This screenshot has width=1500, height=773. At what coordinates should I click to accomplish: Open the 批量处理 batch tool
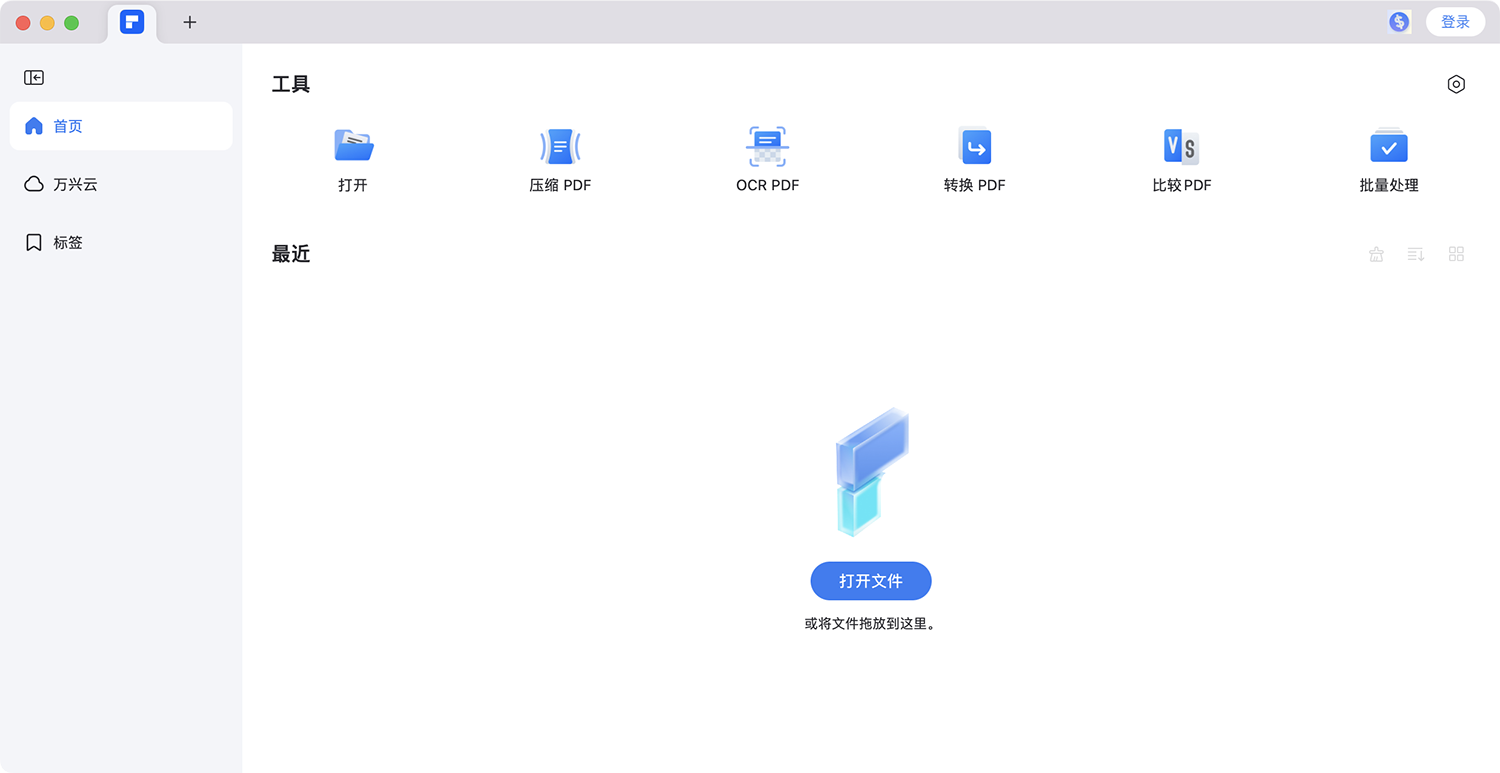1389,146
